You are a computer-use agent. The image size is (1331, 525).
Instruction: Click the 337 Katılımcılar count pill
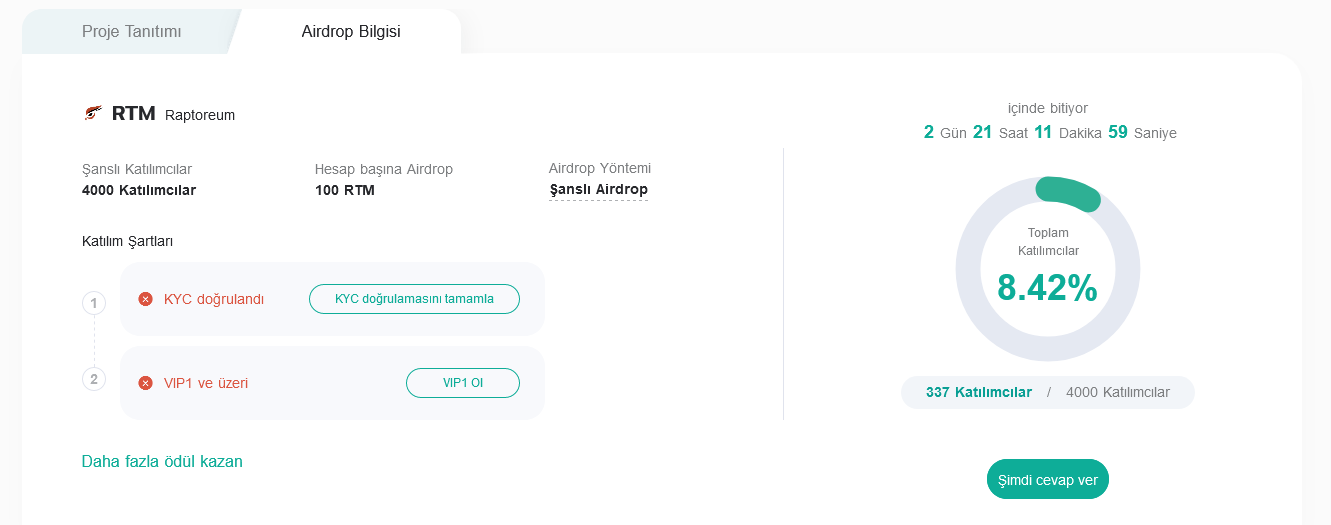click(x=979, y=392)
